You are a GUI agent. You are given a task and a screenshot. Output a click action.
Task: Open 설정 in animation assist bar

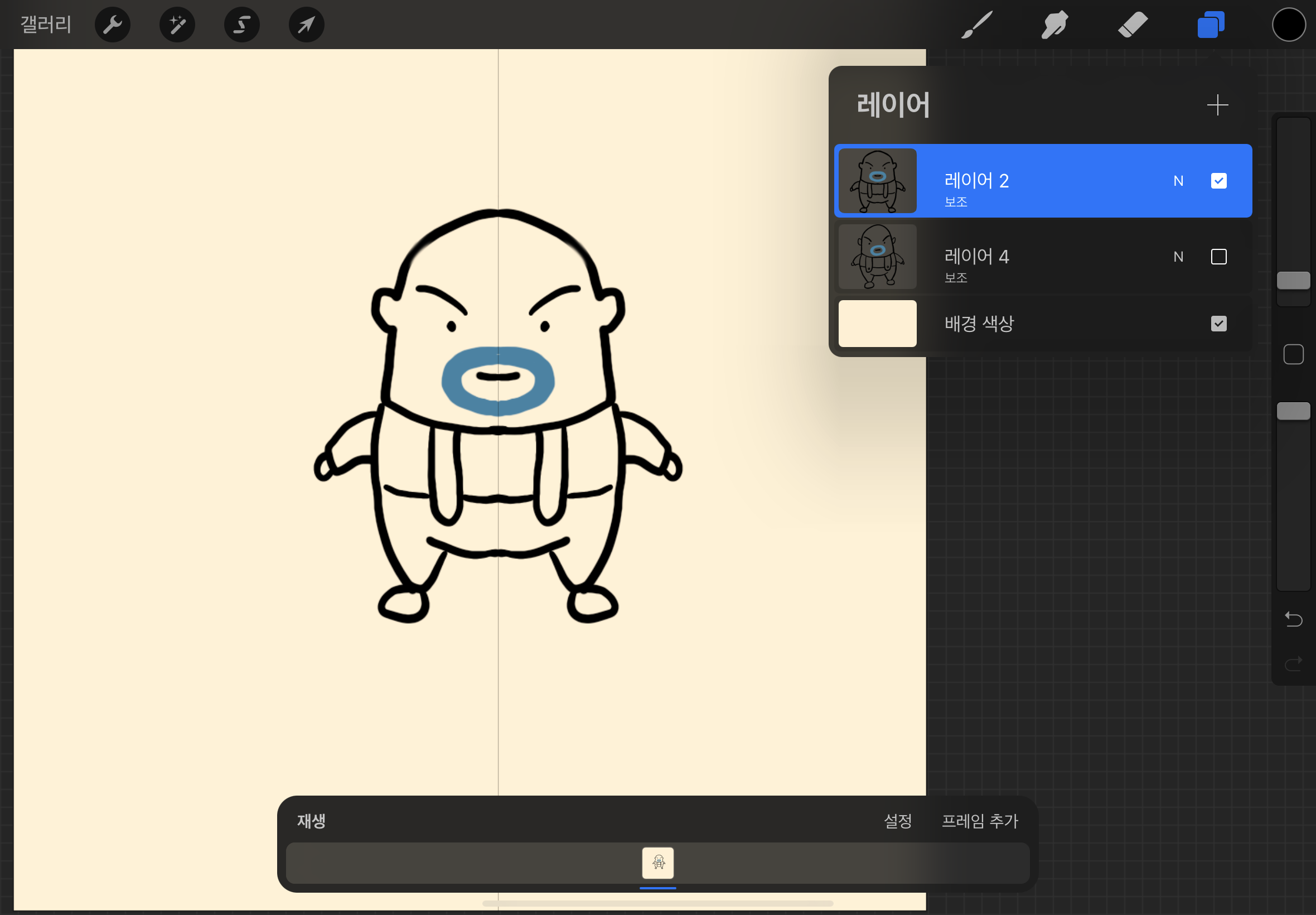pyautogui.click(x=897, y=820)
